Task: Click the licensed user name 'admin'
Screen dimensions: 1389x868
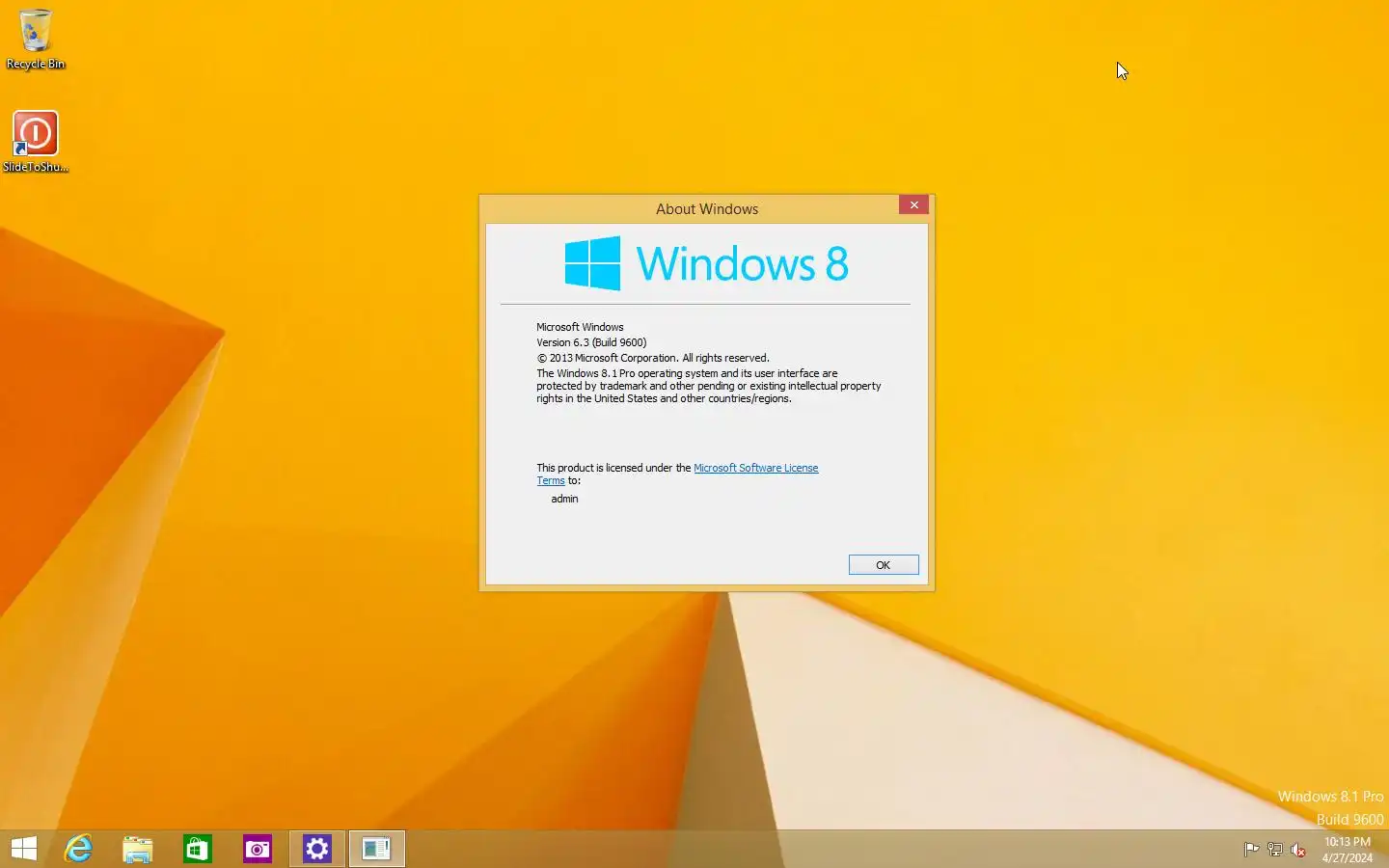Action: (x=564, y=499)
